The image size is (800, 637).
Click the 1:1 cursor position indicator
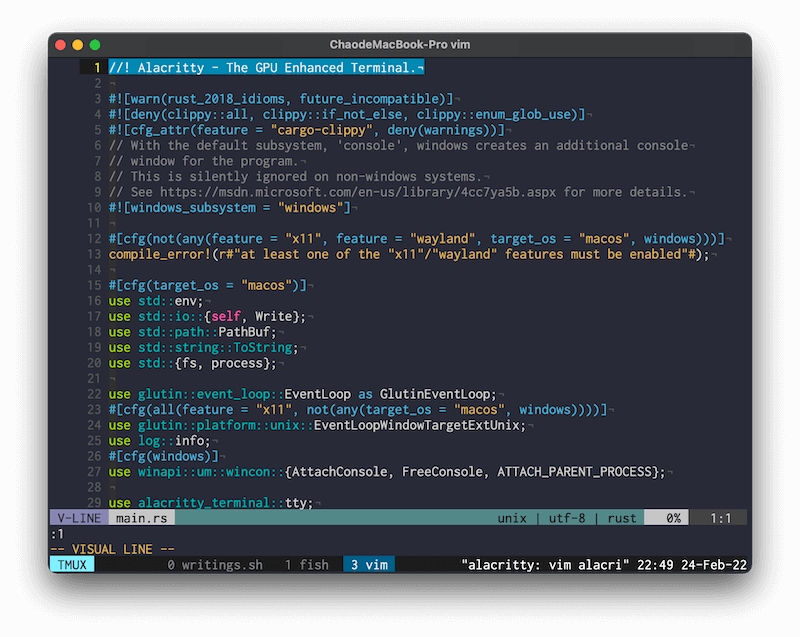tap(720, 518)
